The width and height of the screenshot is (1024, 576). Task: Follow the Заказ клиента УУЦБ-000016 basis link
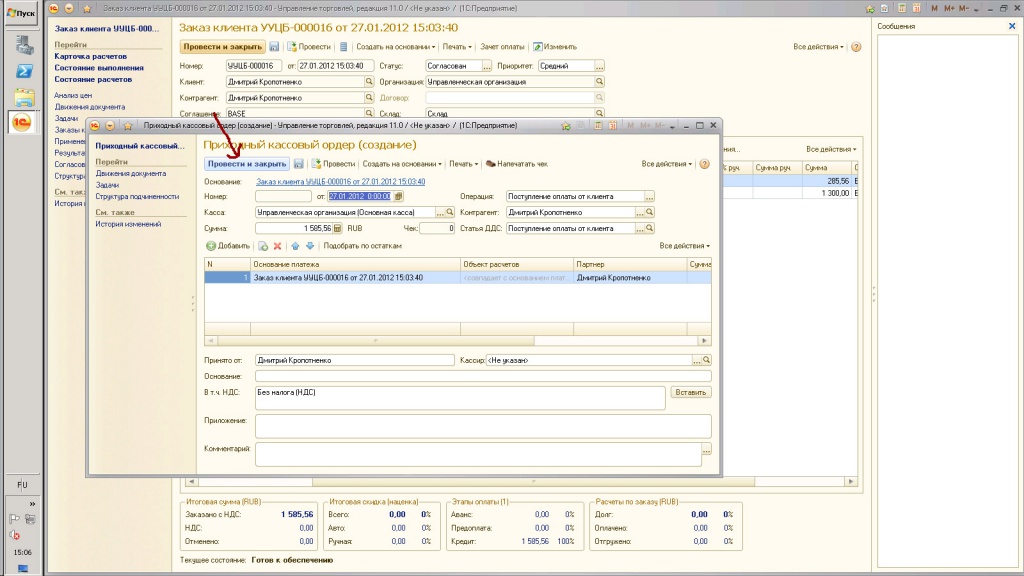pyautogui.click(x=340, y=182)
